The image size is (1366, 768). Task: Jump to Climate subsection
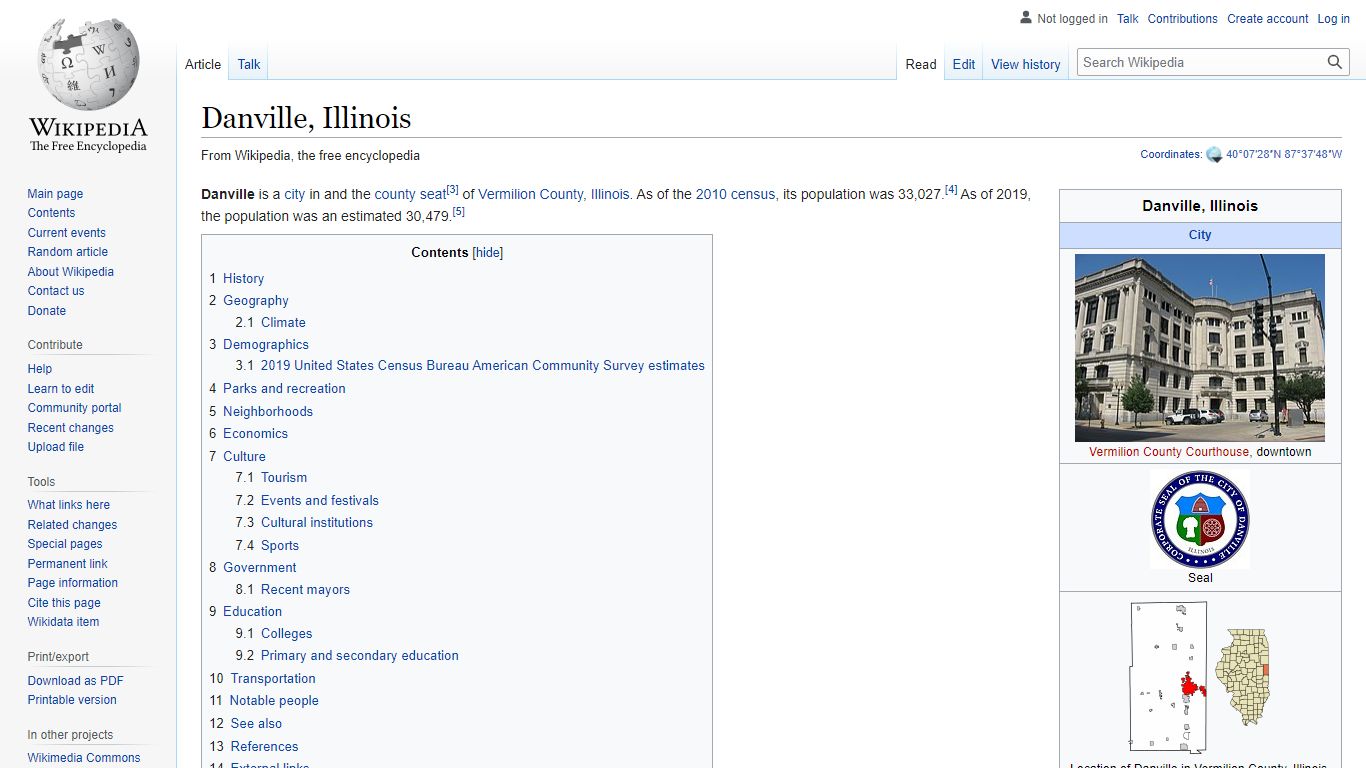283,322
